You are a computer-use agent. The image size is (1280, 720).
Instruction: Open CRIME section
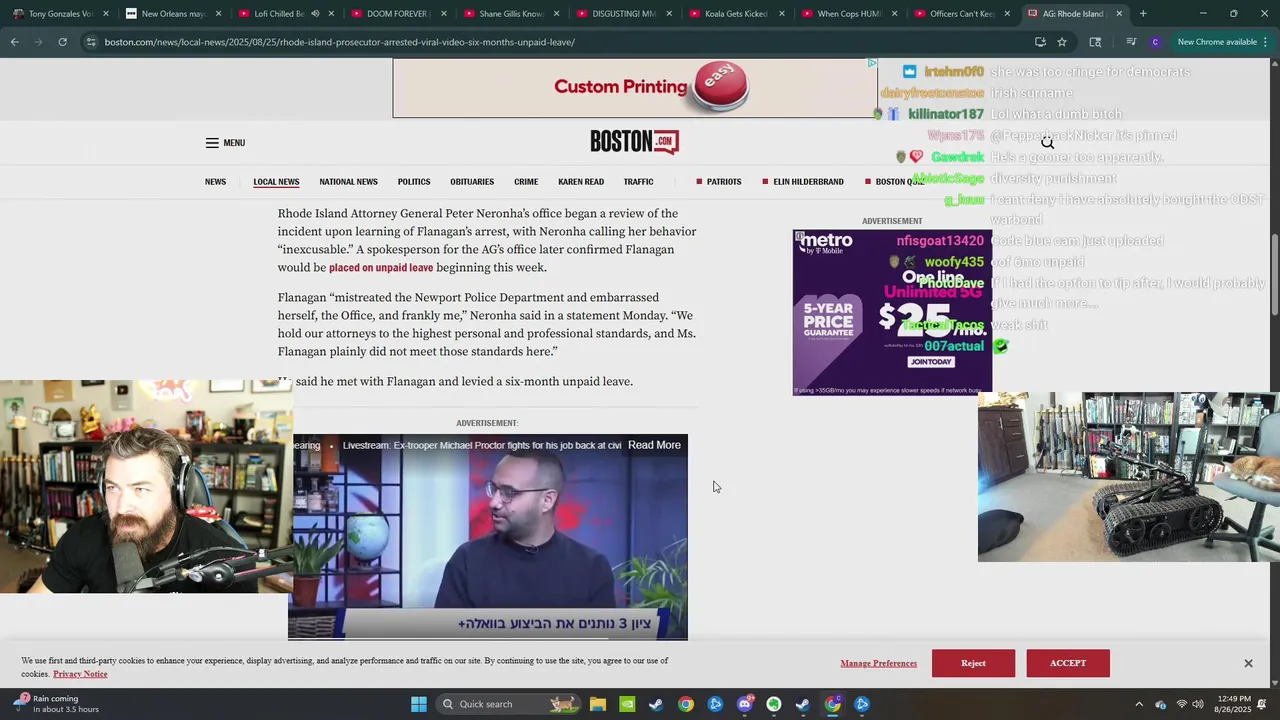(526, 182)
